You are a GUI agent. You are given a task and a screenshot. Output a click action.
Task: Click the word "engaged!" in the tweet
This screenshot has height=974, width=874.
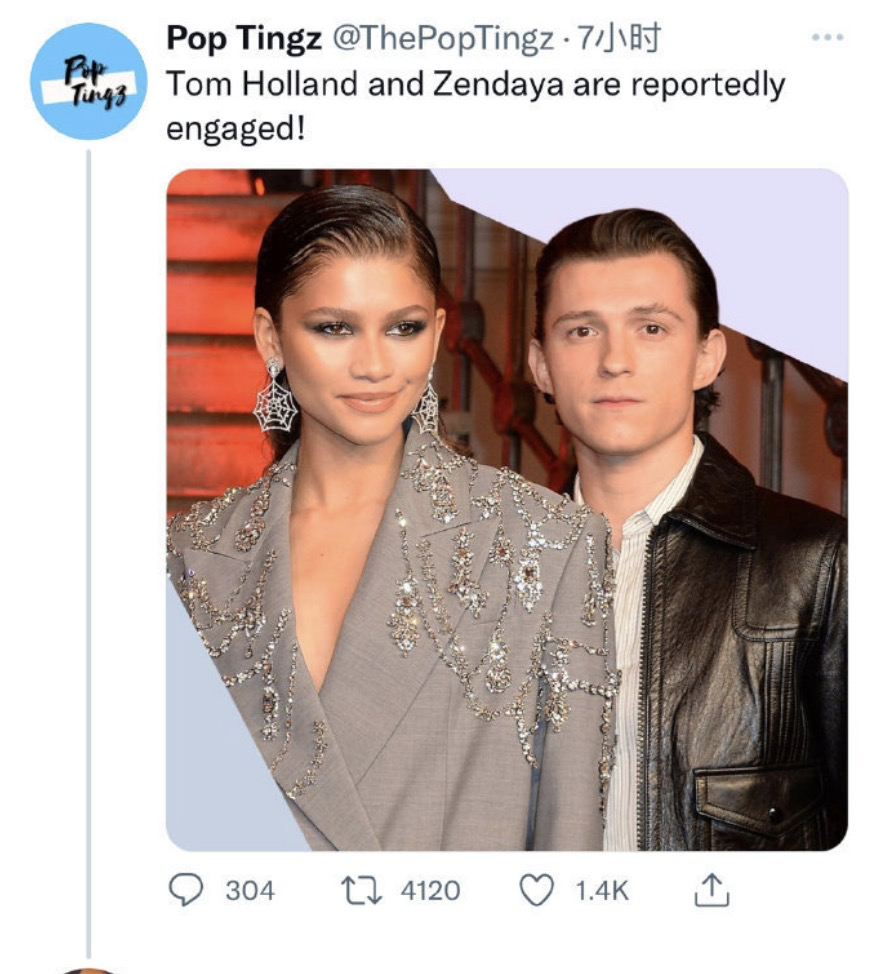pyautogui.click(x=235, y=130)
